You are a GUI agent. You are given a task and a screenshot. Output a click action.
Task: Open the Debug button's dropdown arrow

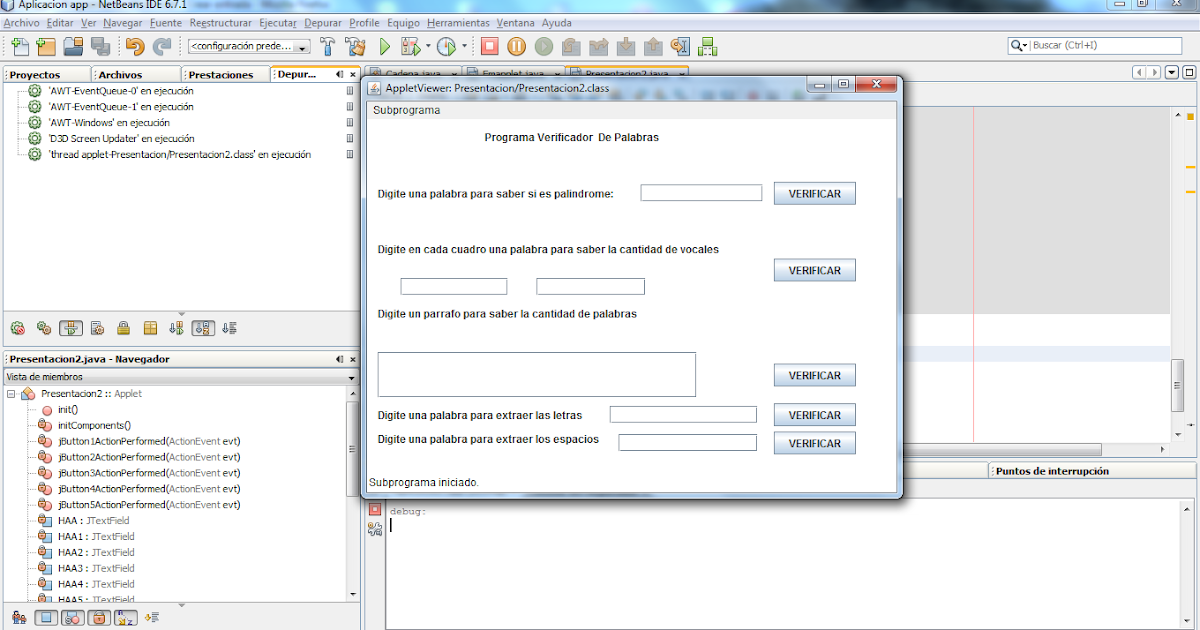pos(428,45)
